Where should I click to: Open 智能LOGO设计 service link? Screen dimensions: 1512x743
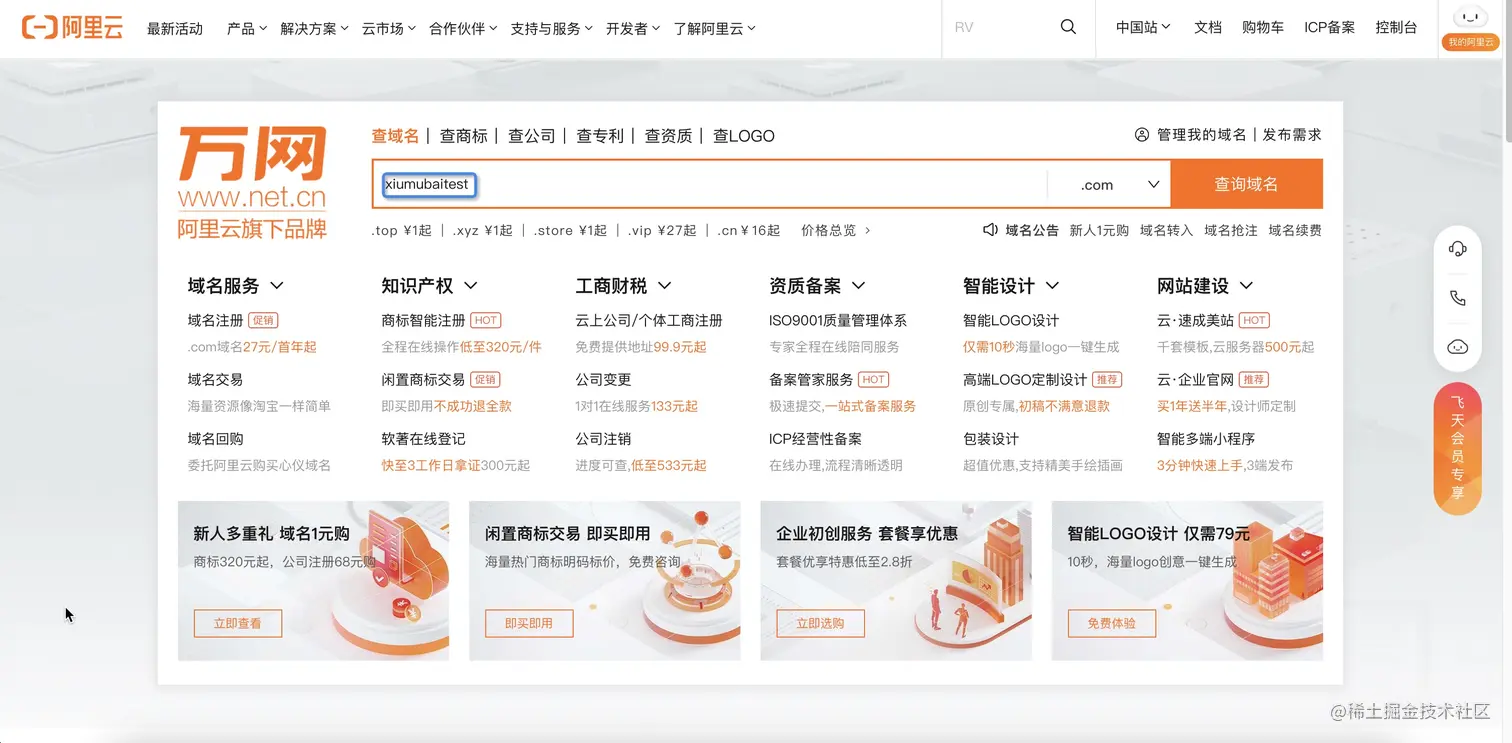[1011, 321]
